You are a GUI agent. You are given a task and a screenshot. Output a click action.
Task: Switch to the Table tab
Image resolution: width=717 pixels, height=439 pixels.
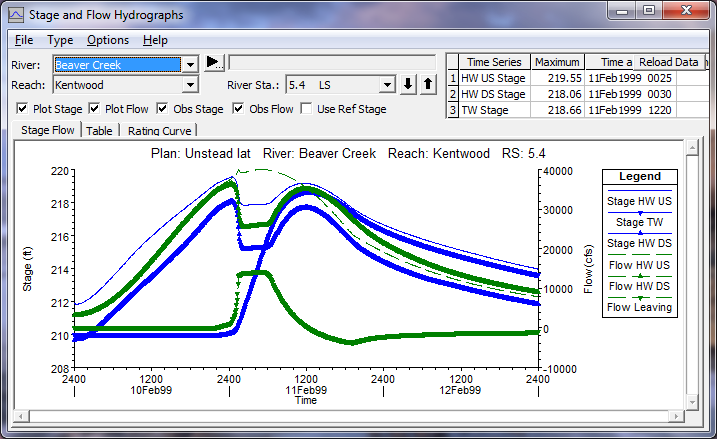coord(99,130)
